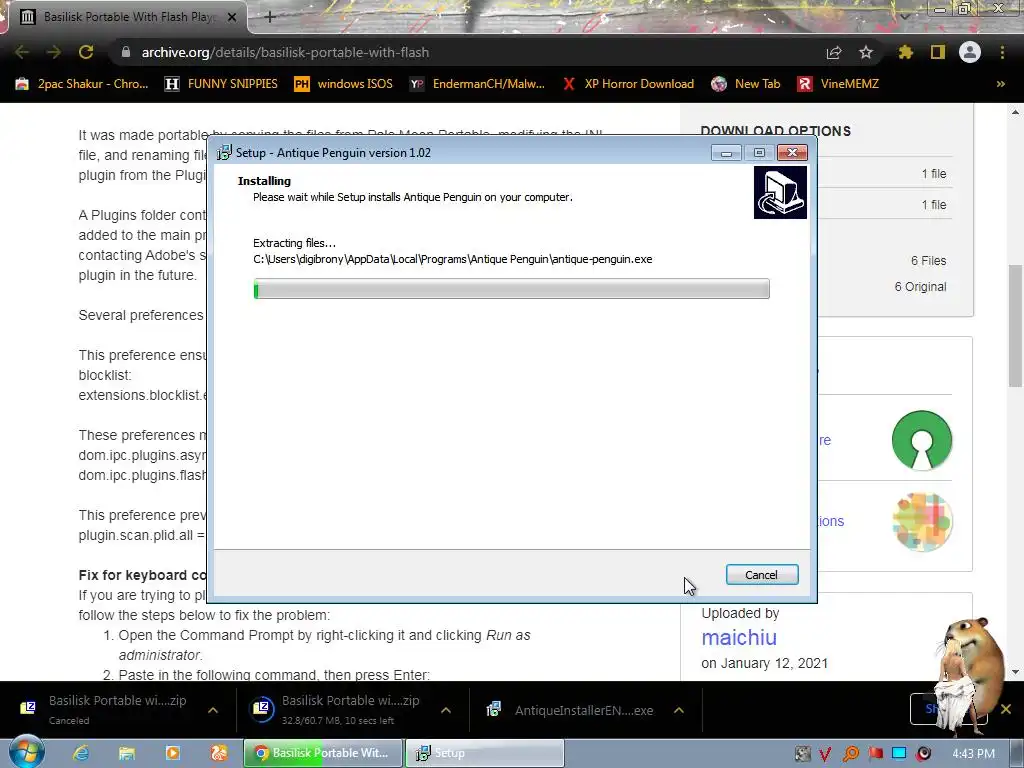Click the page vertical scrollbar thumb

[1015, 326]
